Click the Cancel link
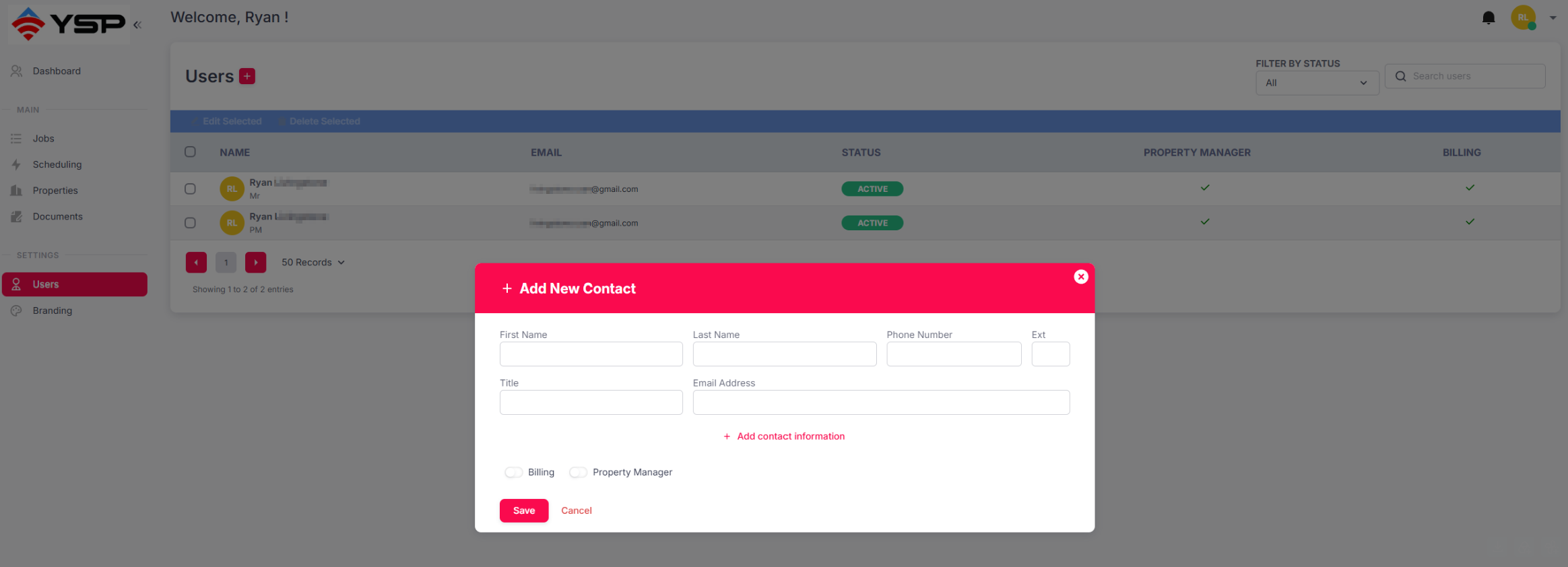The width and height of the screenshot is (1568, 567). [577, 510]
